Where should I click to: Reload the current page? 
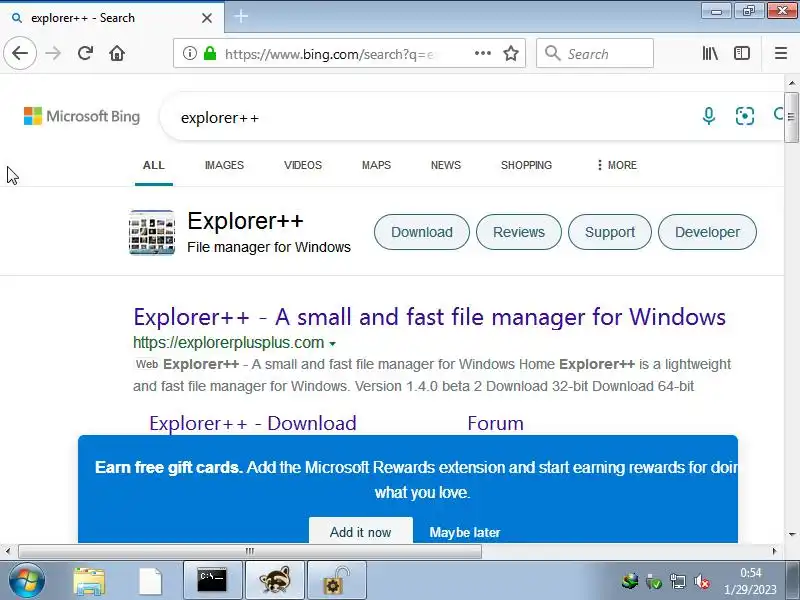pos(85,53)
